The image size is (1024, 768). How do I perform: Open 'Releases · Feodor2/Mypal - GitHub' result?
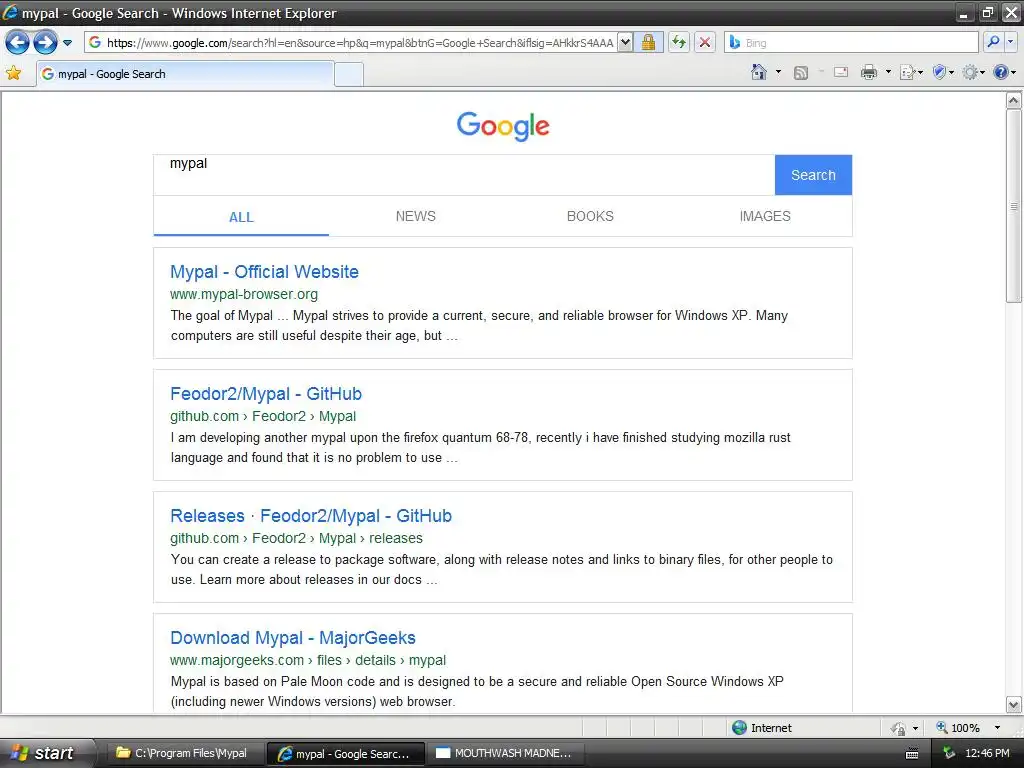click(311, 516)
